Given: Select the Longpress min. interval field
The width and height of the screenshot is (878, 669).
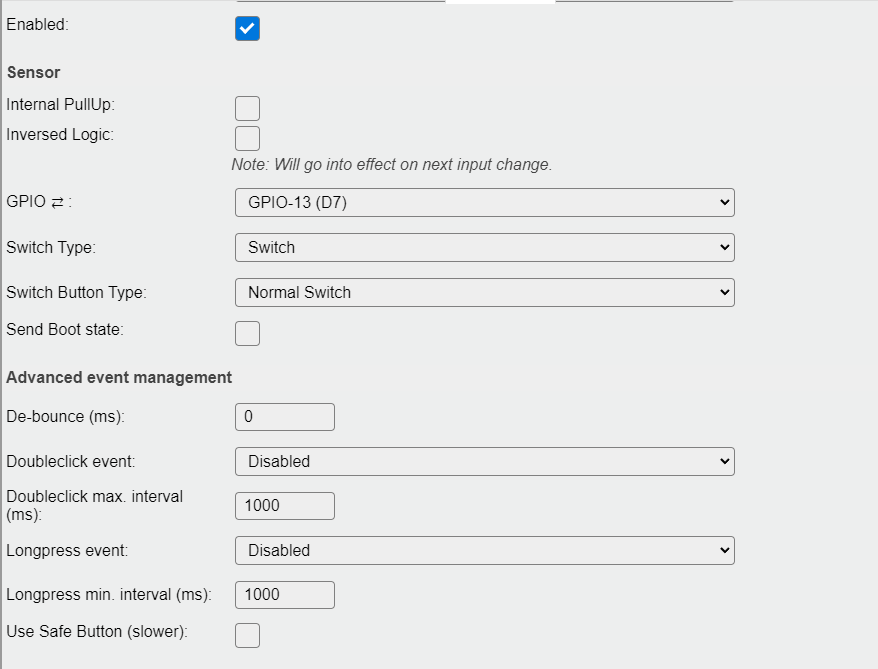Looking at the screenshot, I should coord(284,595).
